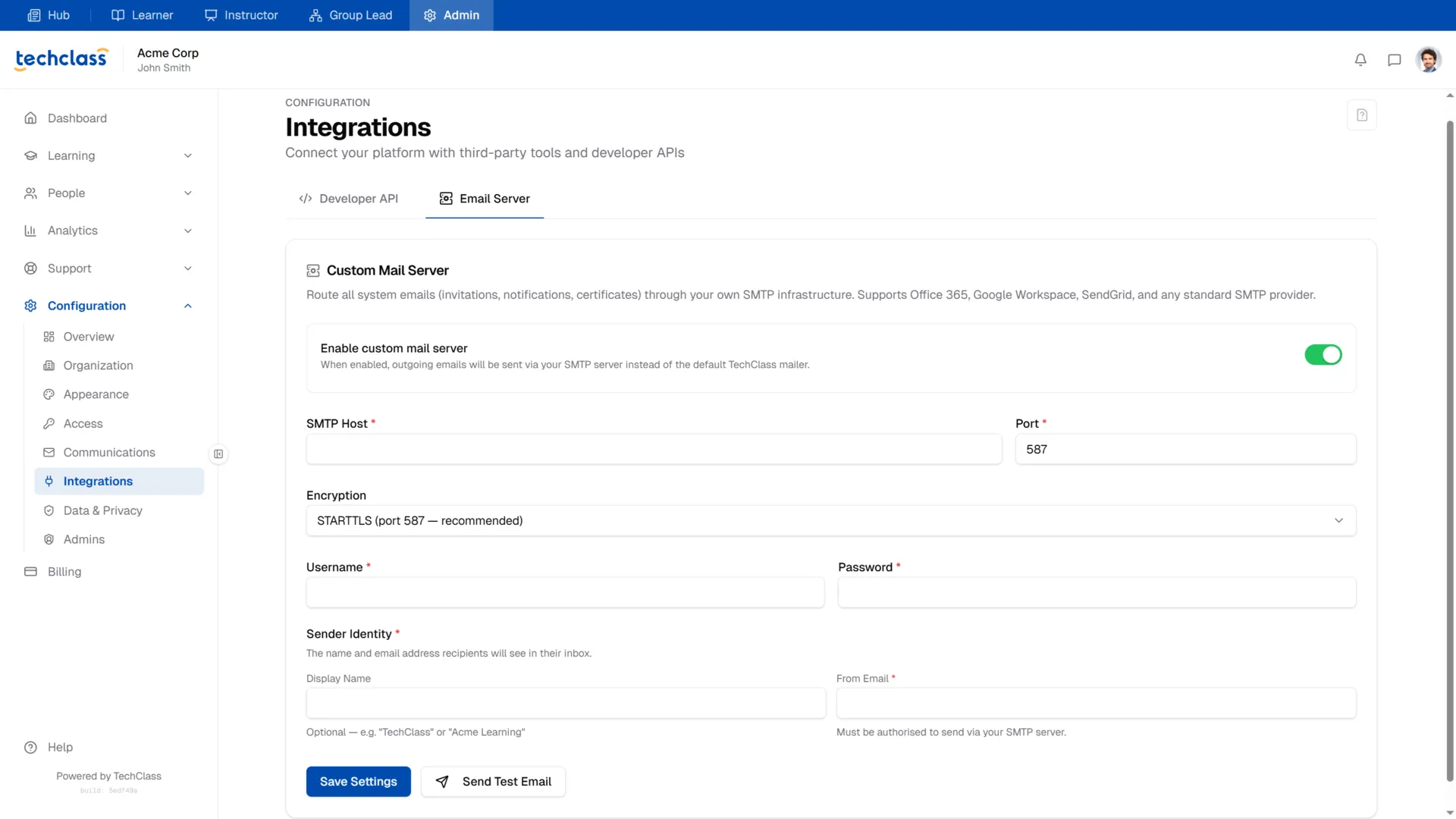Click the Communications envelope icon
Screen dimensions: 1456x819
49,453
